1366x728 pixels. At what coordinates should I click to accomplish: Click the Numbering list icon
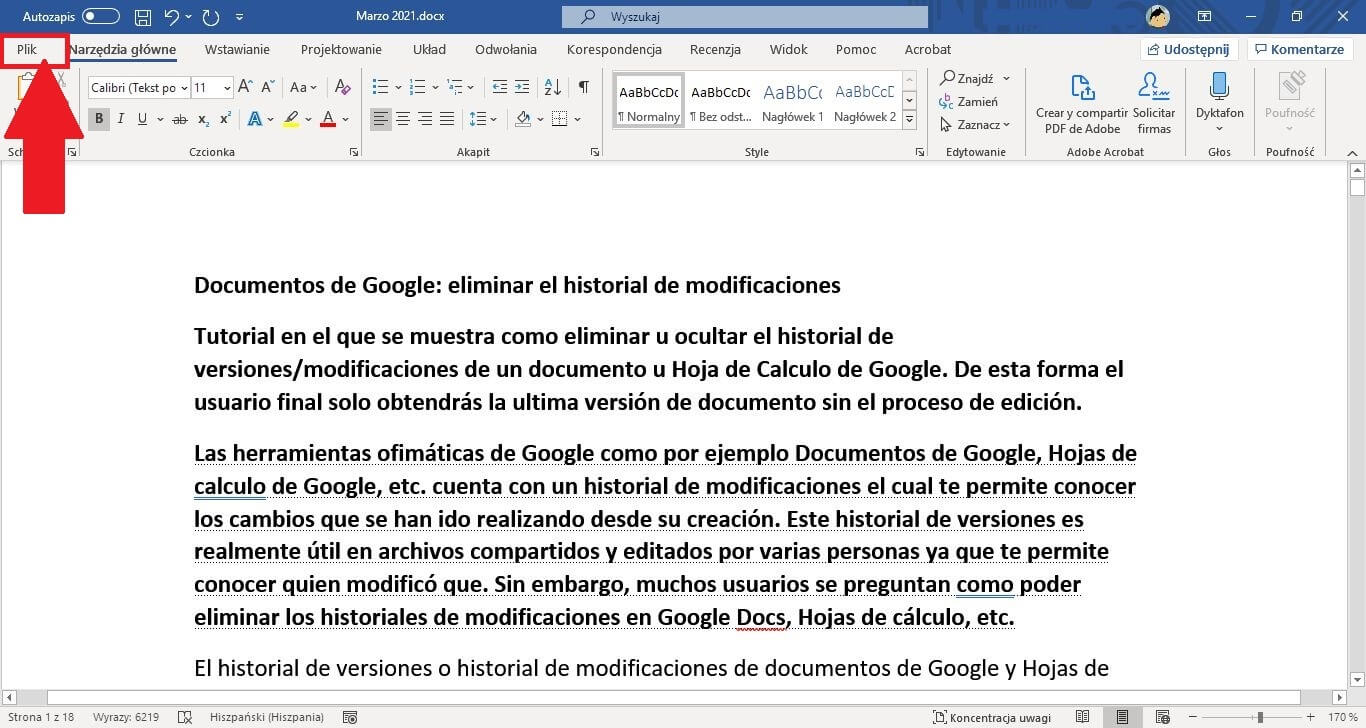click(x=418, y=88)
